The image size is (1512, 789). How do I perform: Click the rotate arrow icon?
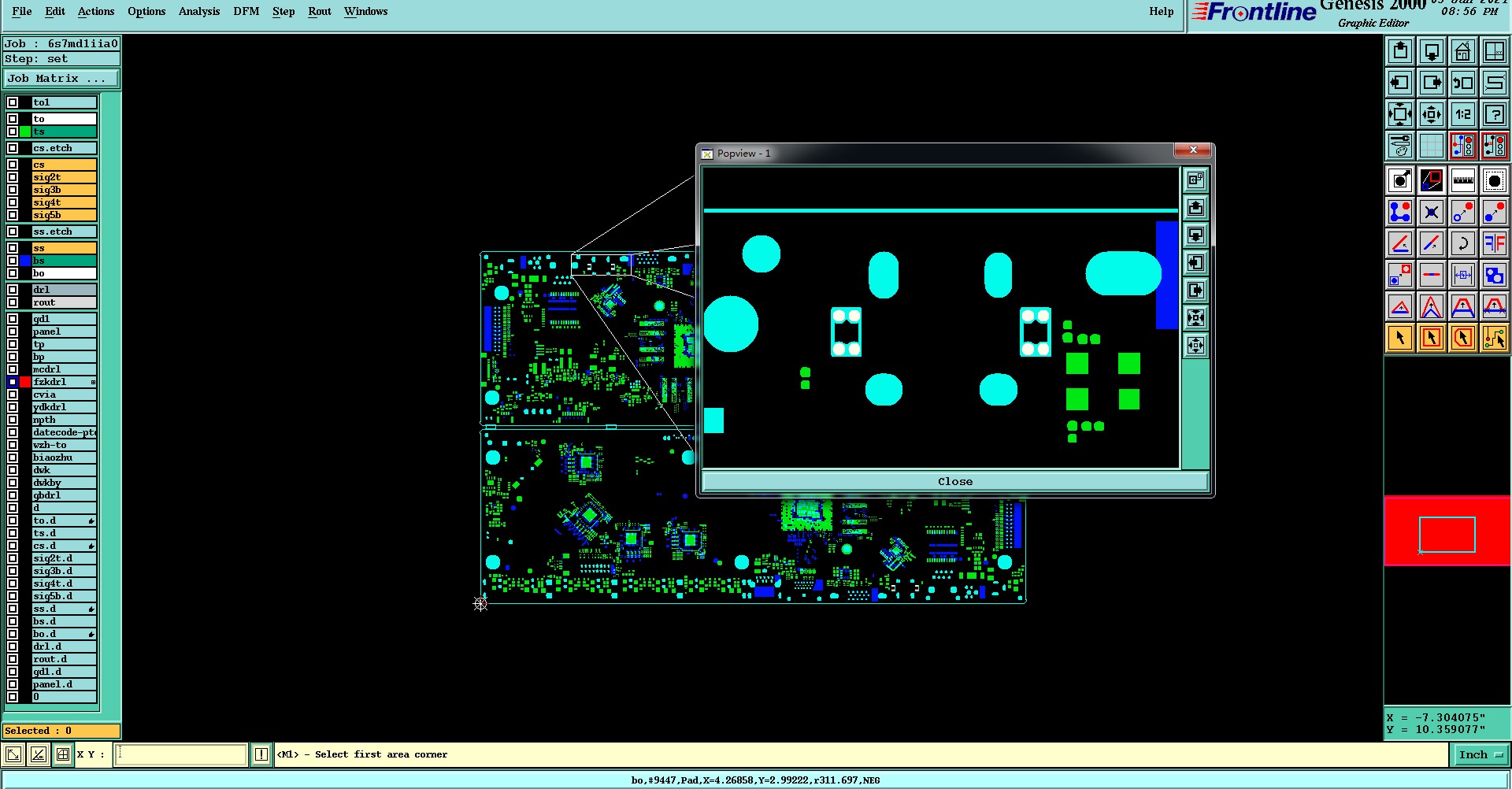coord(1463,243)
